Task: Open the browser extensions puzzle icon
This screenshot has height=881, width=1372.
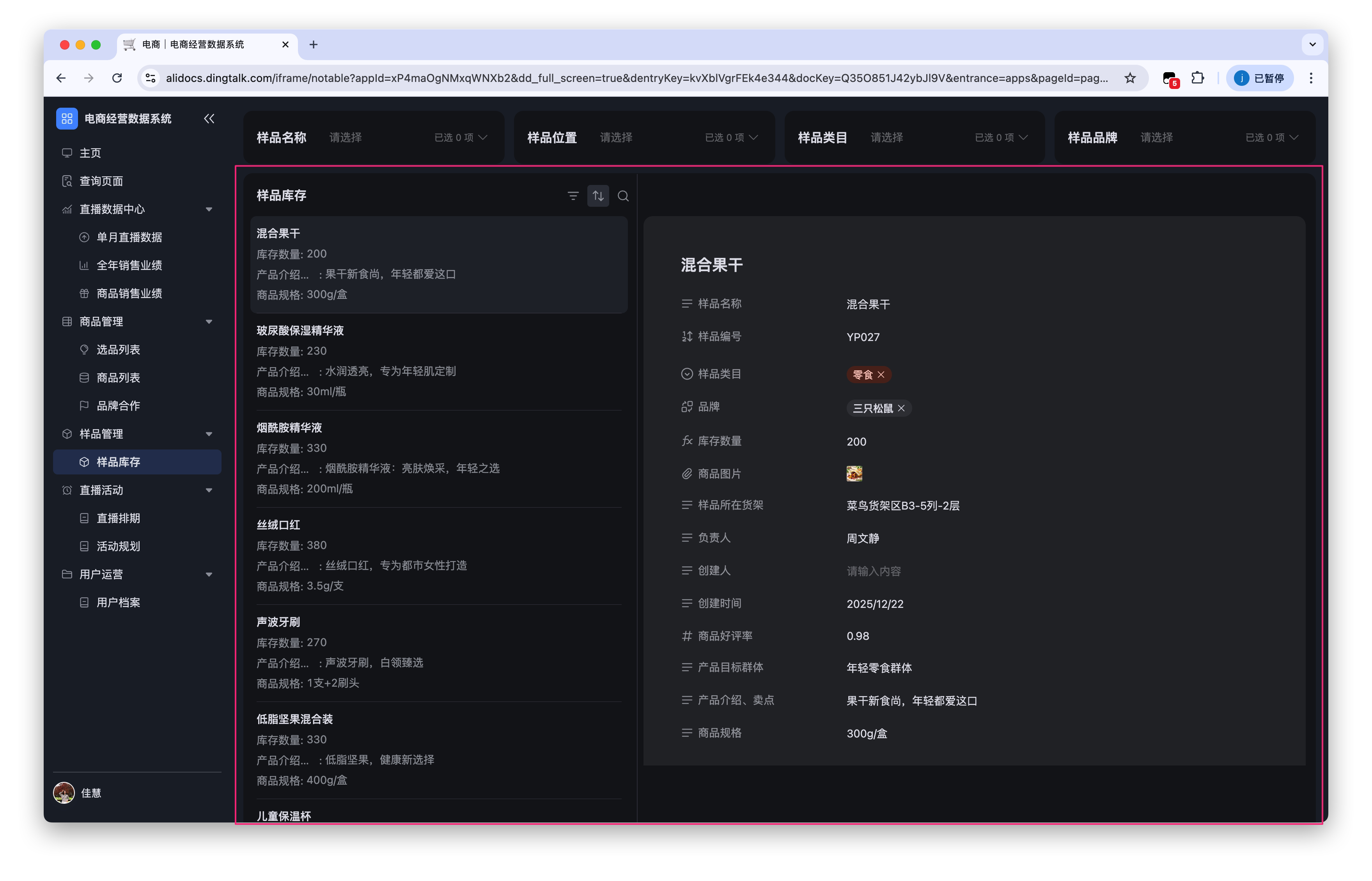Action: (1197, 78)
